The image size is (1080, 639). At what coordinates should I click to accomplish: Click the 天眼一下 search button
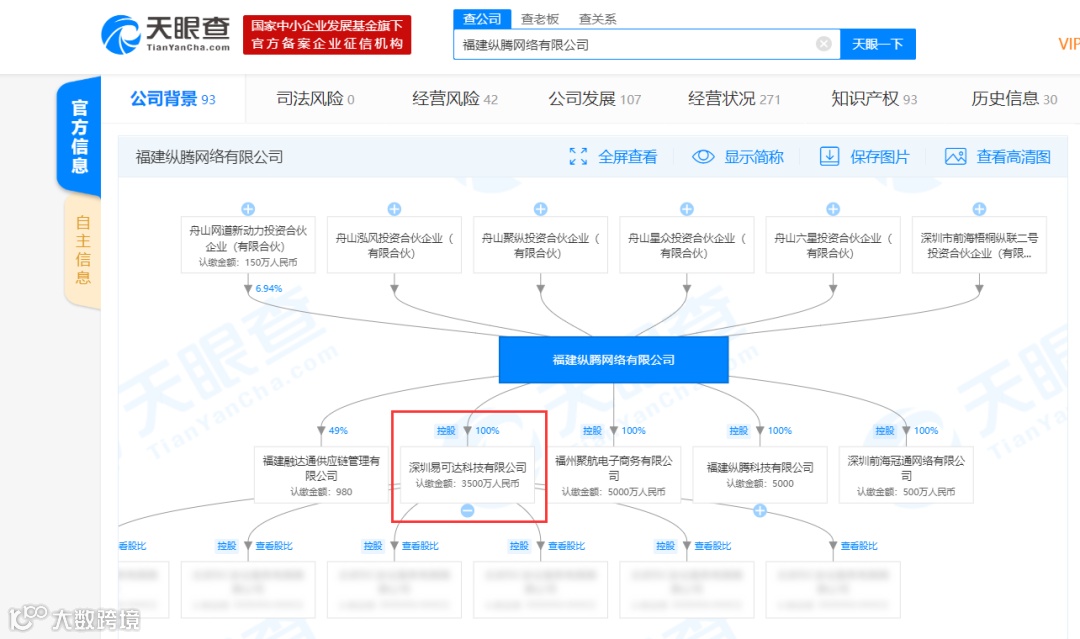point(878,44)
